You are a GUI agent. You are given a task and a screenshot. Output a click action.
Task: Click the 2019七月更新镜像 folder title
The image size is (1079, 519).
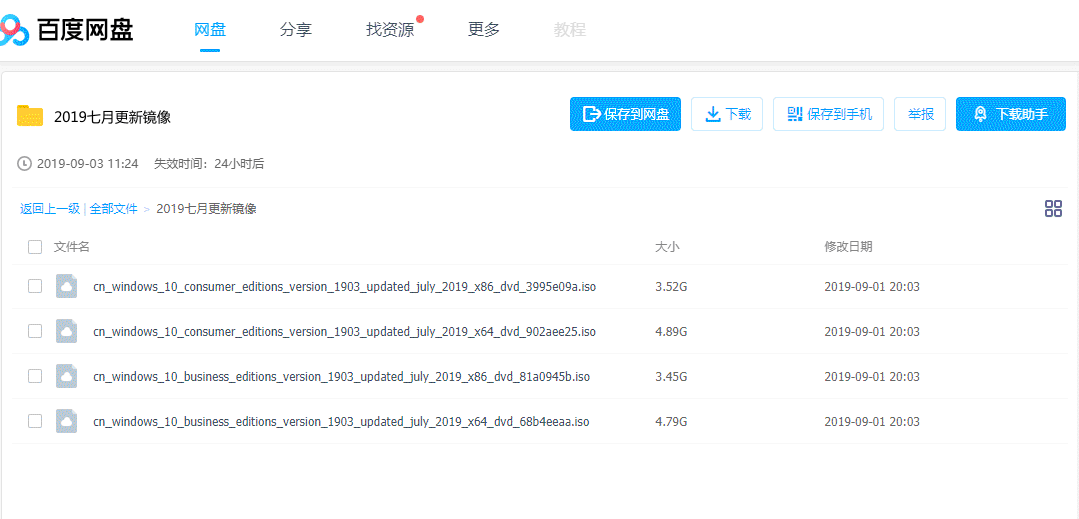(x=112, y=117)
